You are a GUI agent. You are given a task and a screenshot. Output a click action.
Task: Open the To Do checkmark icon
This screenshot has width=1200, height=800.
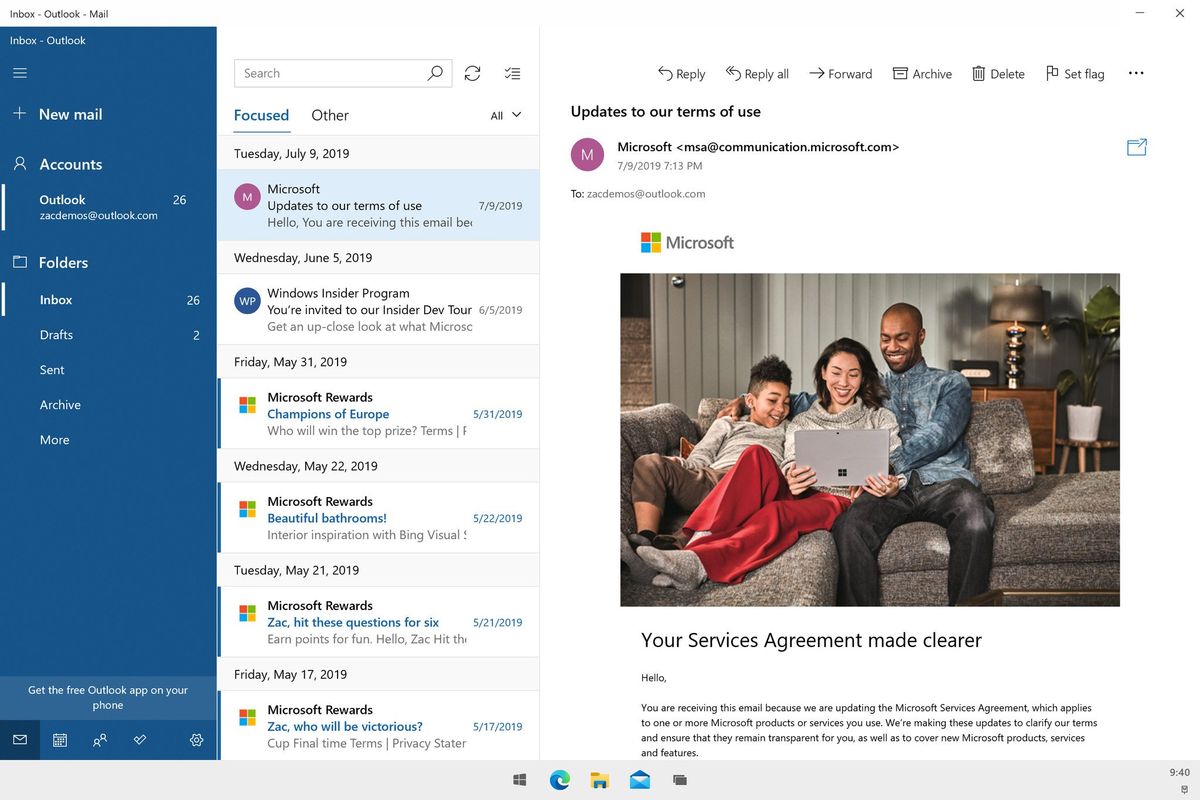point(140,740)
